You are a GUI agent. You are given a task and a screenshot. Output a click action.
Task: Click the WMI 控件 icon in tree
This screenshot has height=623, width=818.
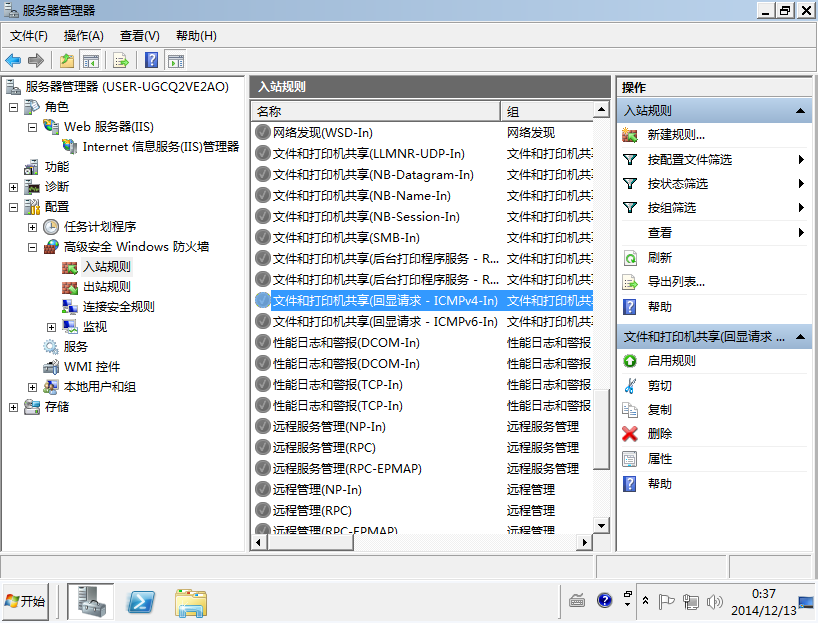(x=51, y=367)
